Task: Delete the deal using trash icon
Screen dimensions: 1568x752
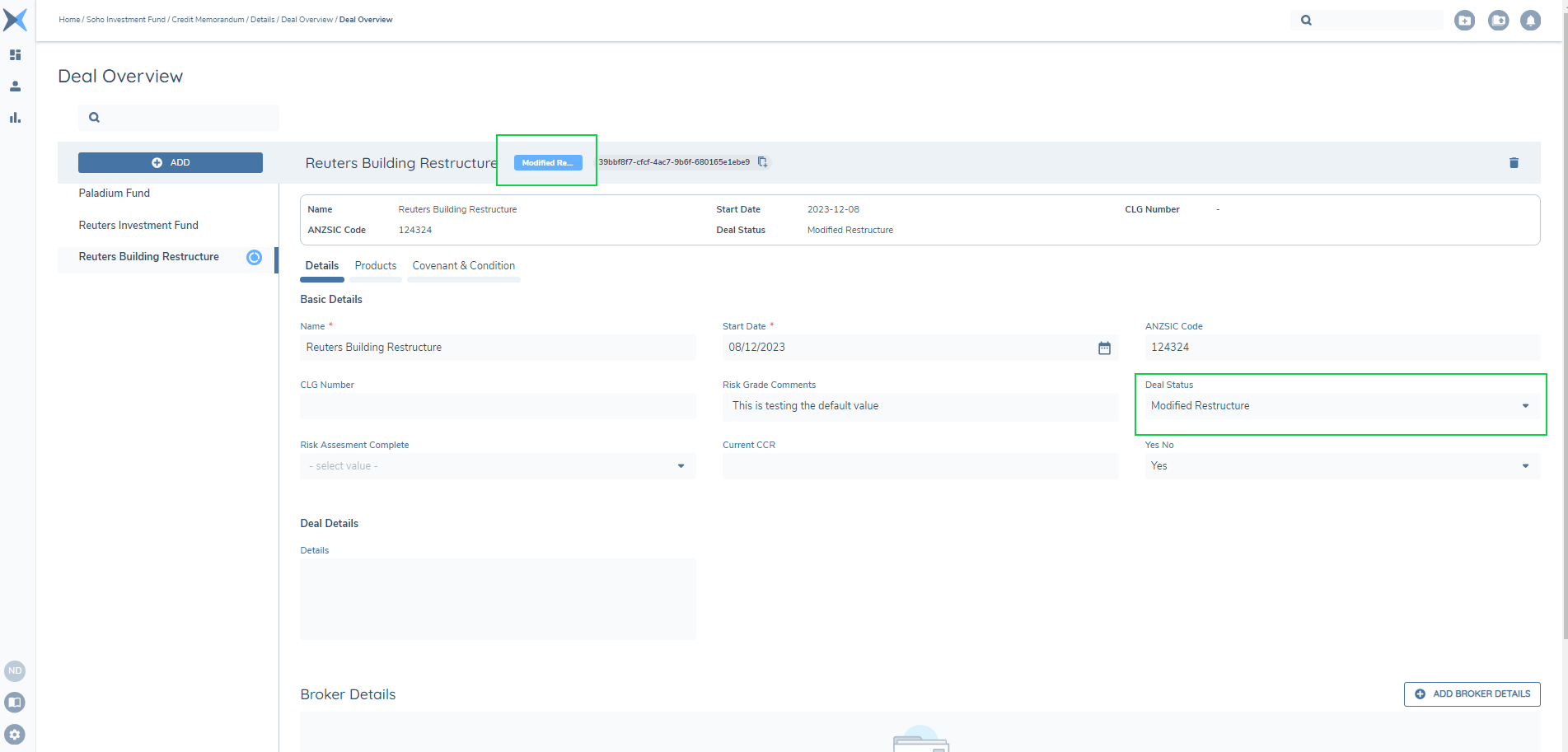Action: (x=1513, y=163)
